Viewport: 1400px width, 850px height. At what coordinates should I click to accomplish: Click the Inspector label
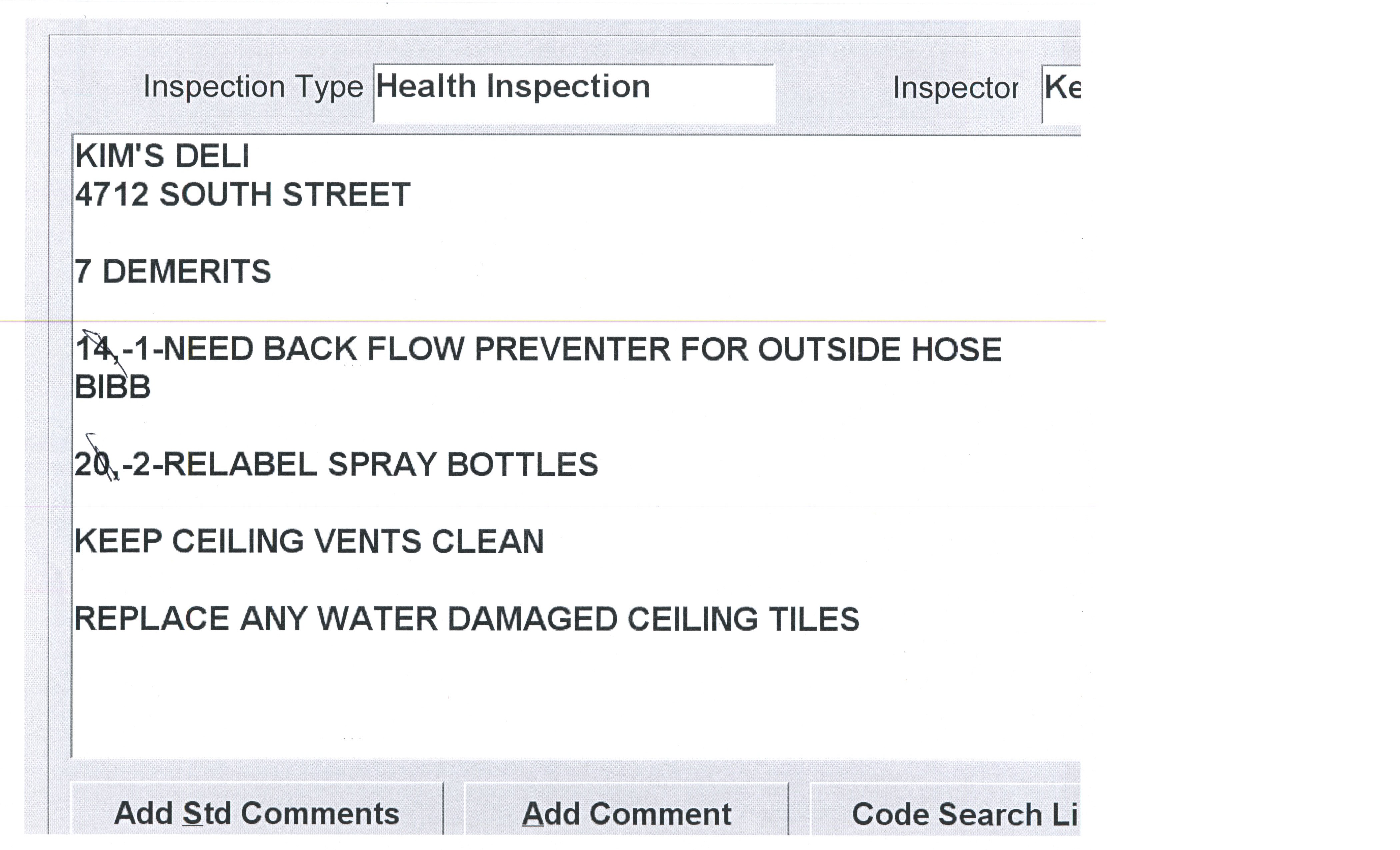[x=955, y=88]
